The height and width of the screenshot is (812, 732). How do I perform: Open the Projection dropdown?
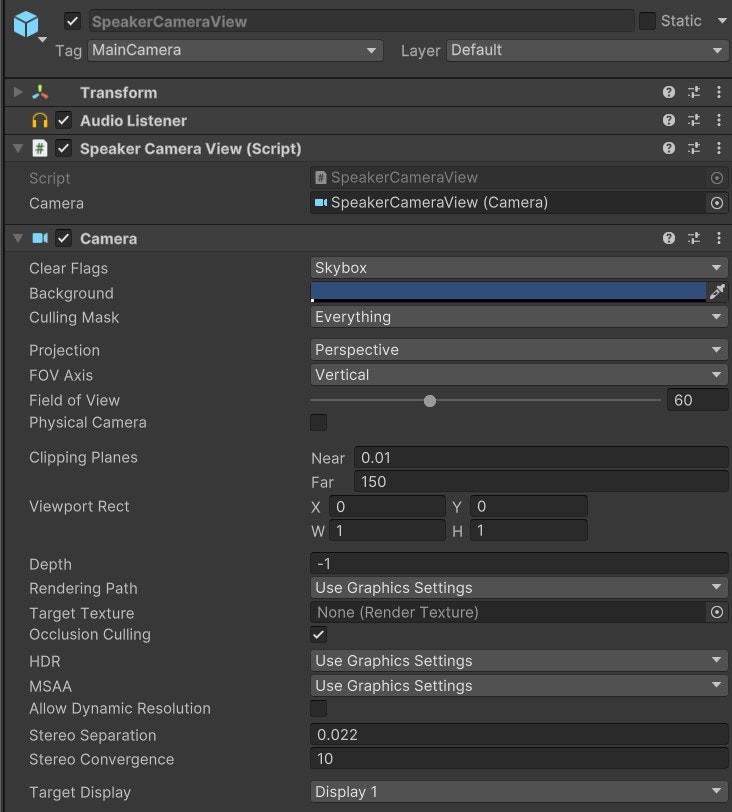519,350
